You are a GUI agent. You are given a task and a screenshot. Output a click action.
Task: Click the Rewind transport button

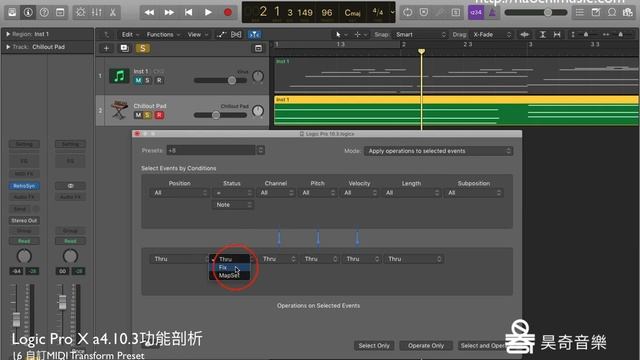(x=149, y=13)
